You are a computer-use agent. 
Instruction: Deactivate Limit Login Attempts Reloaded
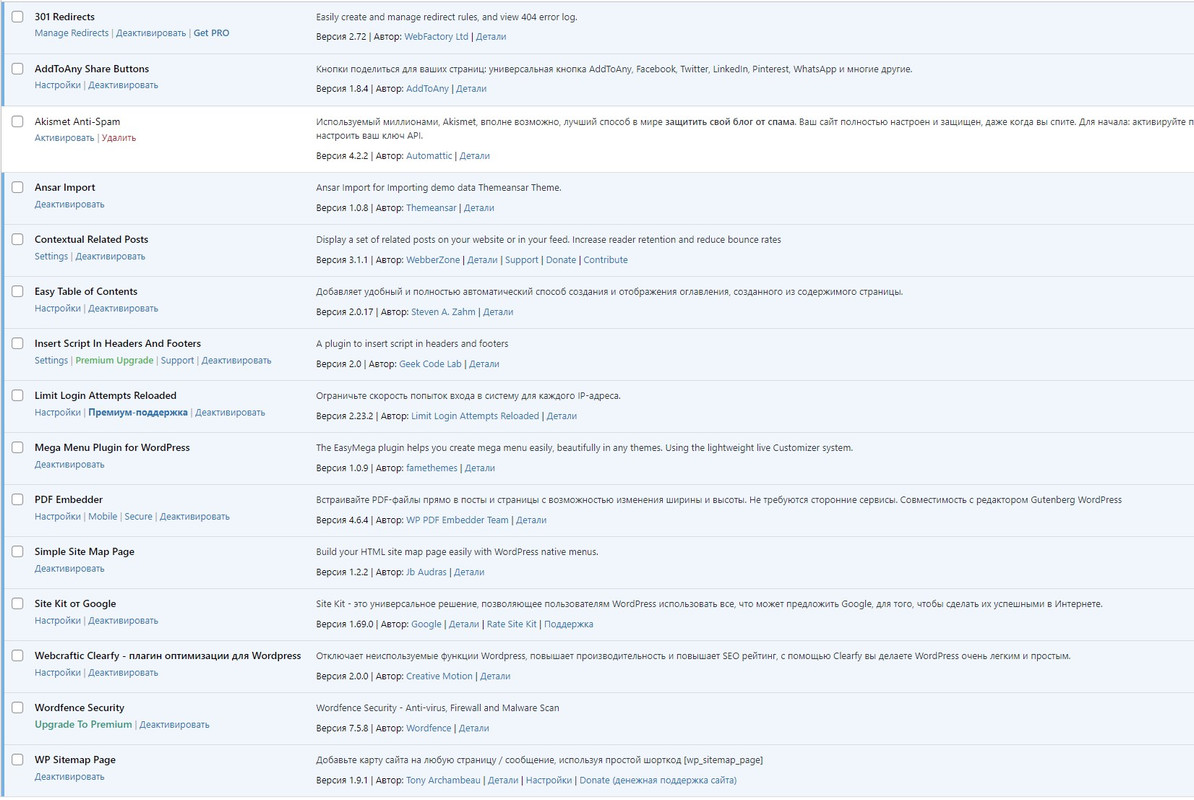pos(230,413)
